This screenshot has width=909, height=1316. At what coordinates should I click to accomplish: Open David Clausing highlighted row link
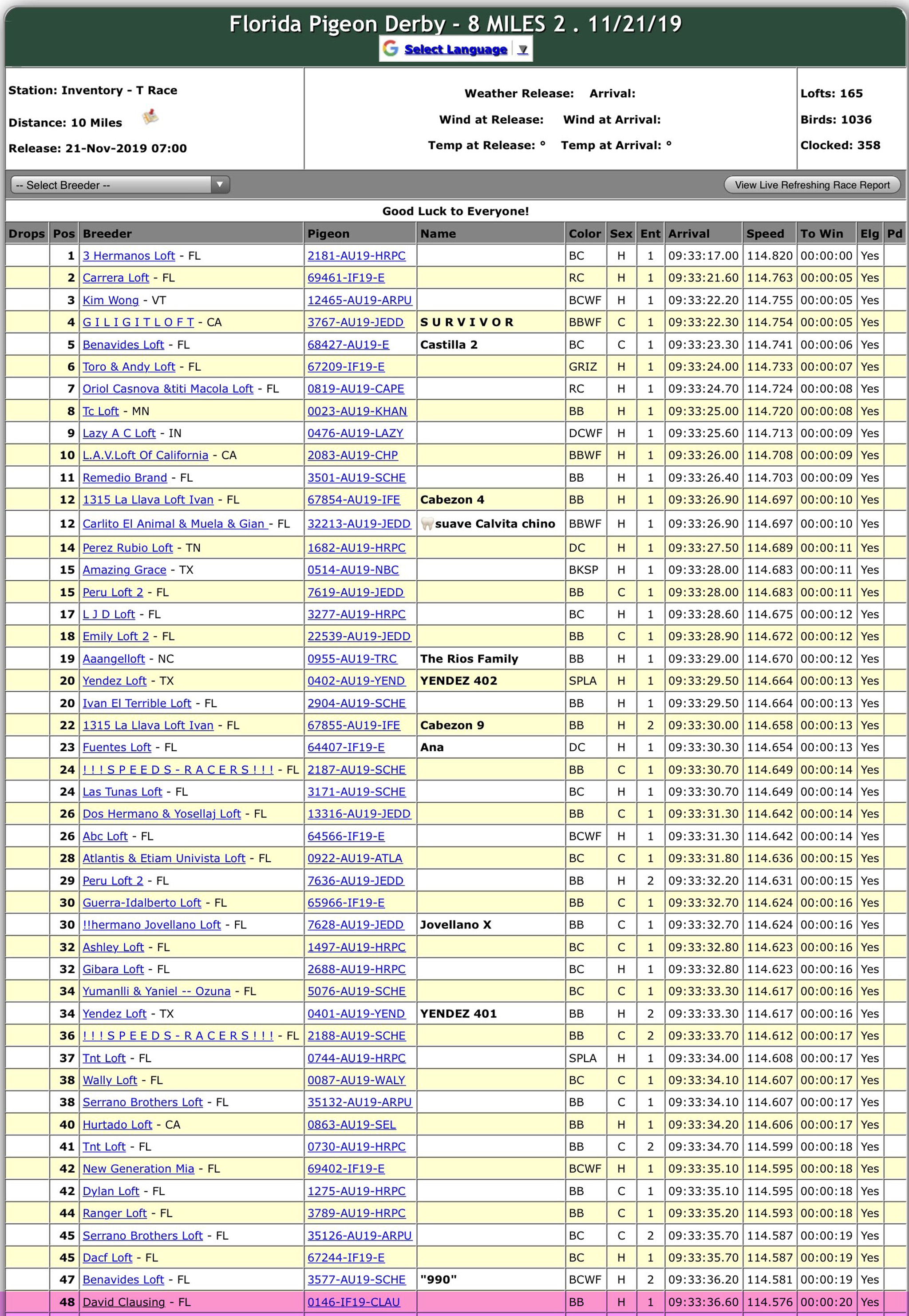(x=123, y=1302)
